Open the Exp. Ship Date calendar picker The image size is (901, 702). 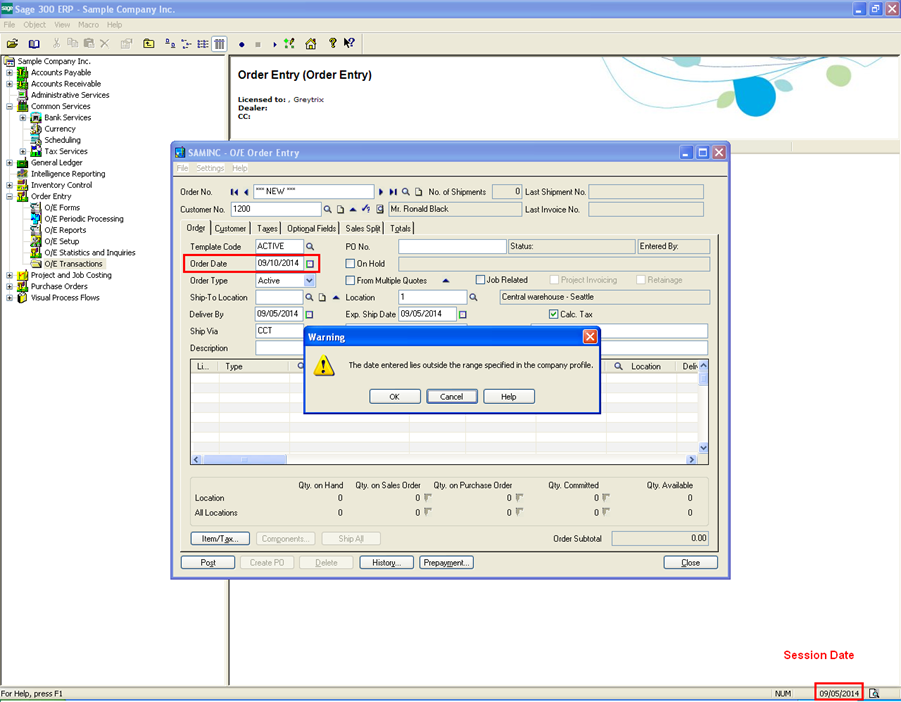(463, 314)
